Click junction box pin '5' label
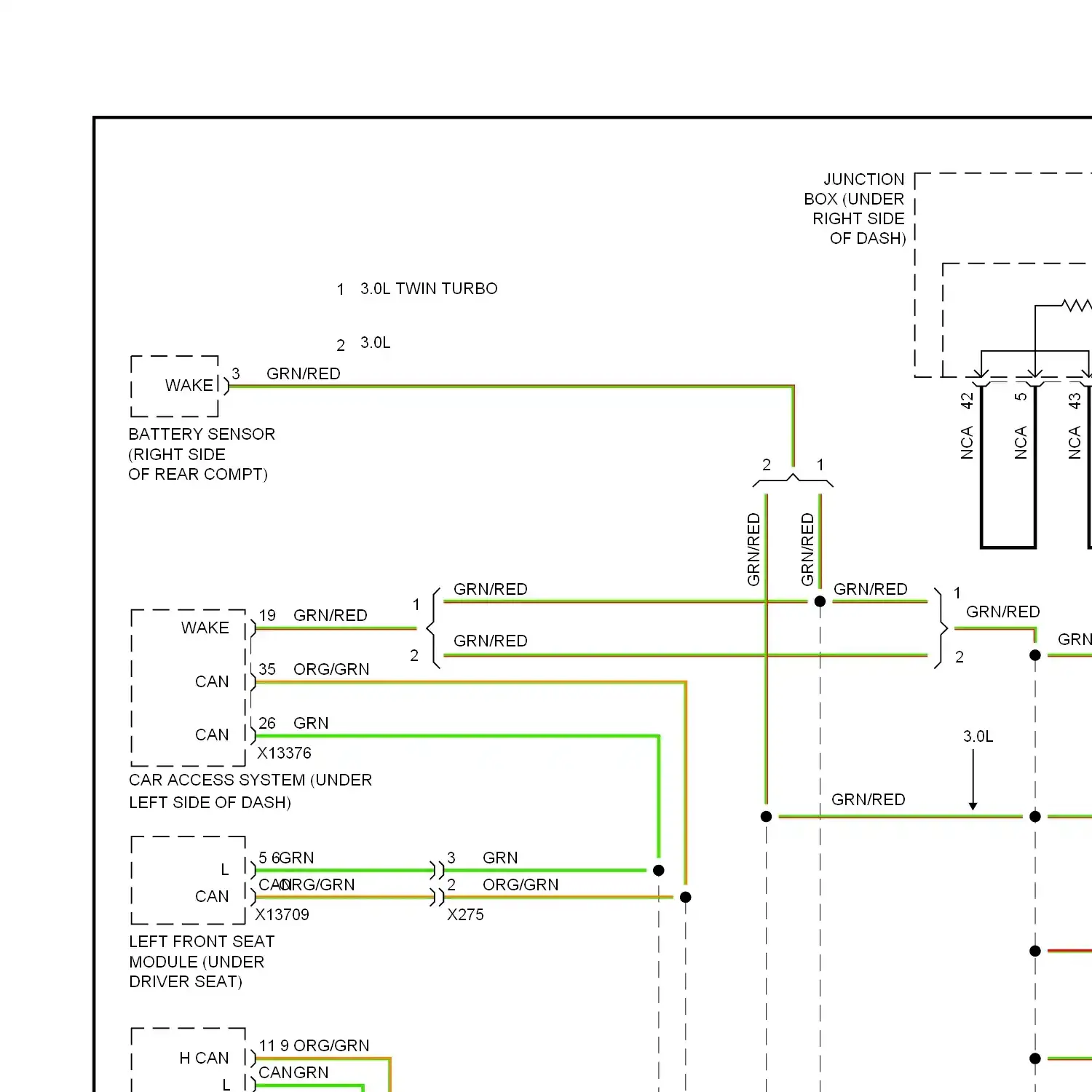This screenshot has width=1092, height=1092. tap(1021, 397)
